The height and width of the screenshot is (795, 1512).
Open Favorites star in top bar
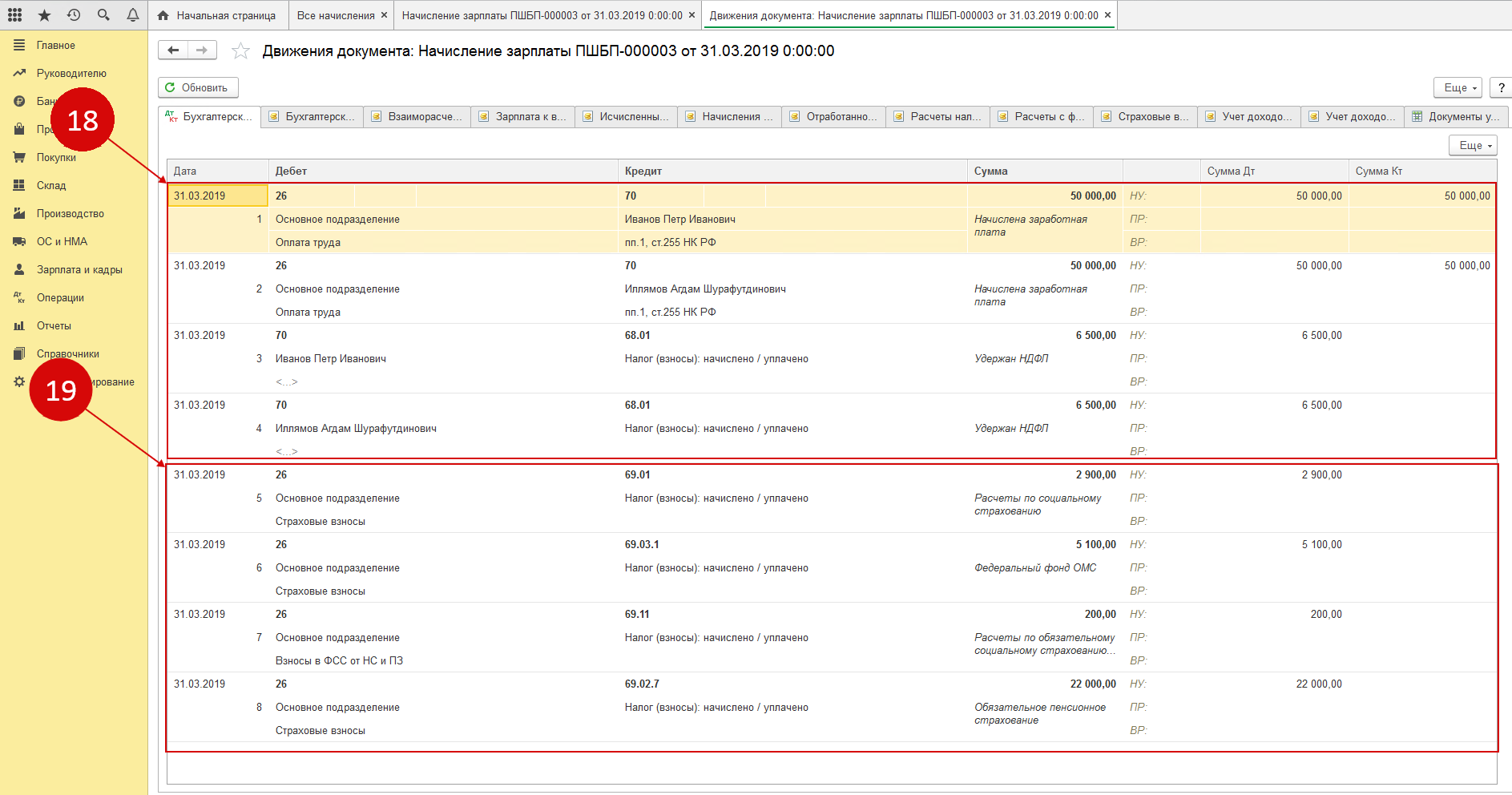click(44, 15)
